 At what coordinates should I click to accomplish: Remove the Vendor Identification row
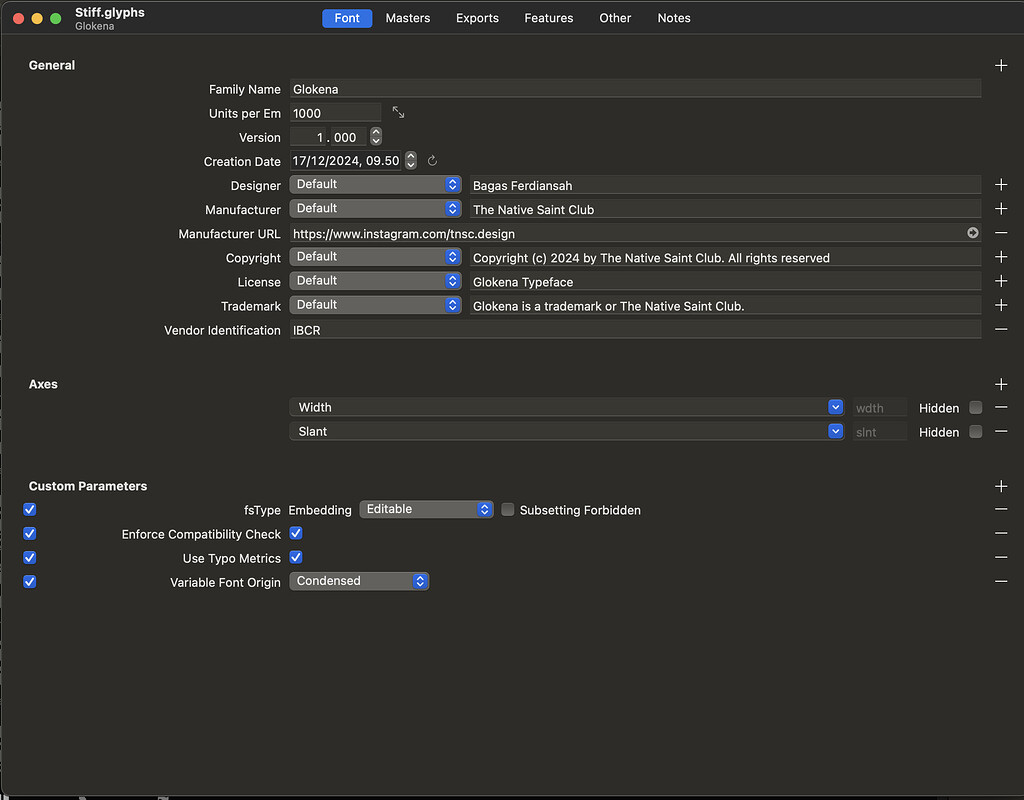click(1000, 330)
